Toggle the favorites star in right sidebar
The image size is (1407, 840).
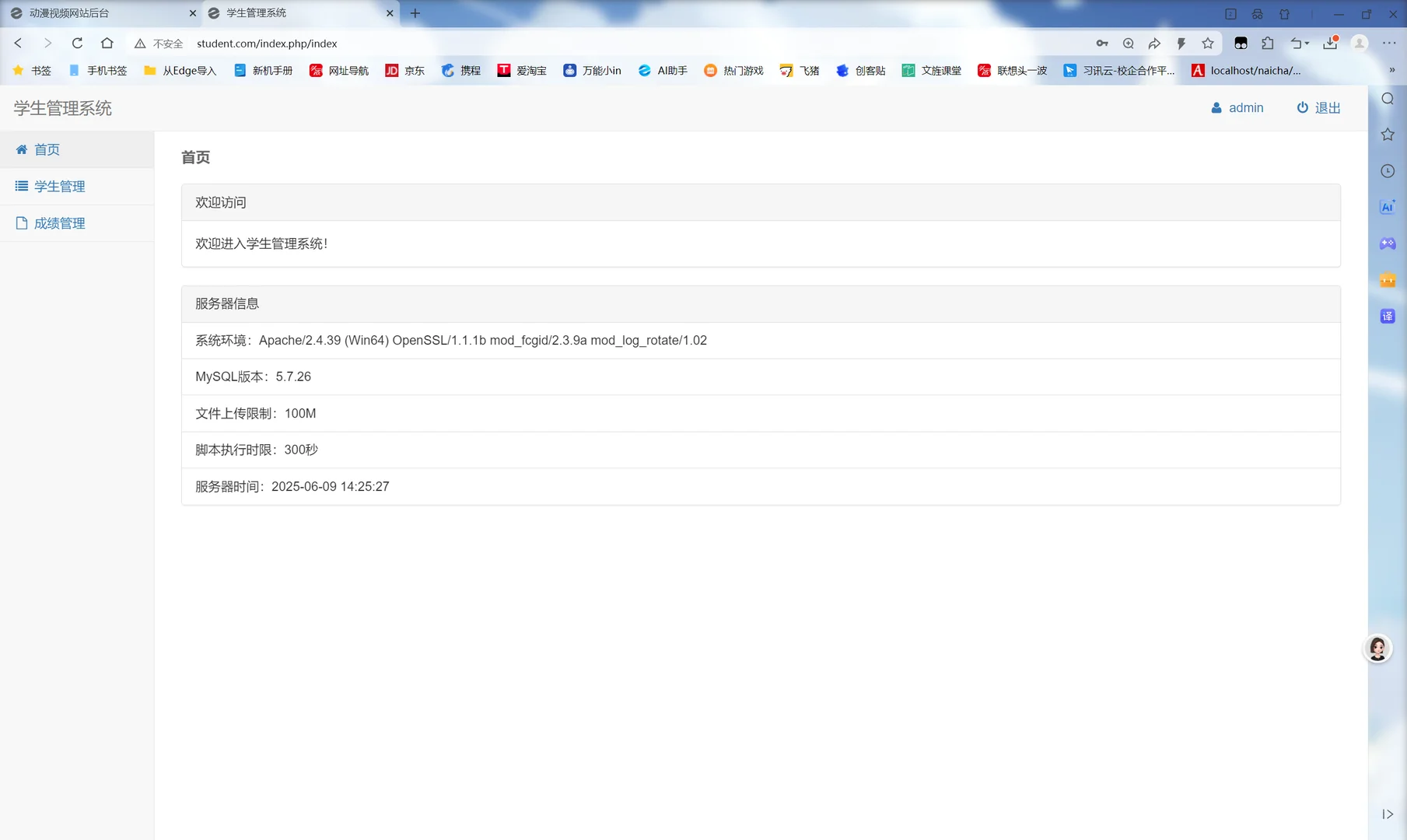click(1388, 135)
